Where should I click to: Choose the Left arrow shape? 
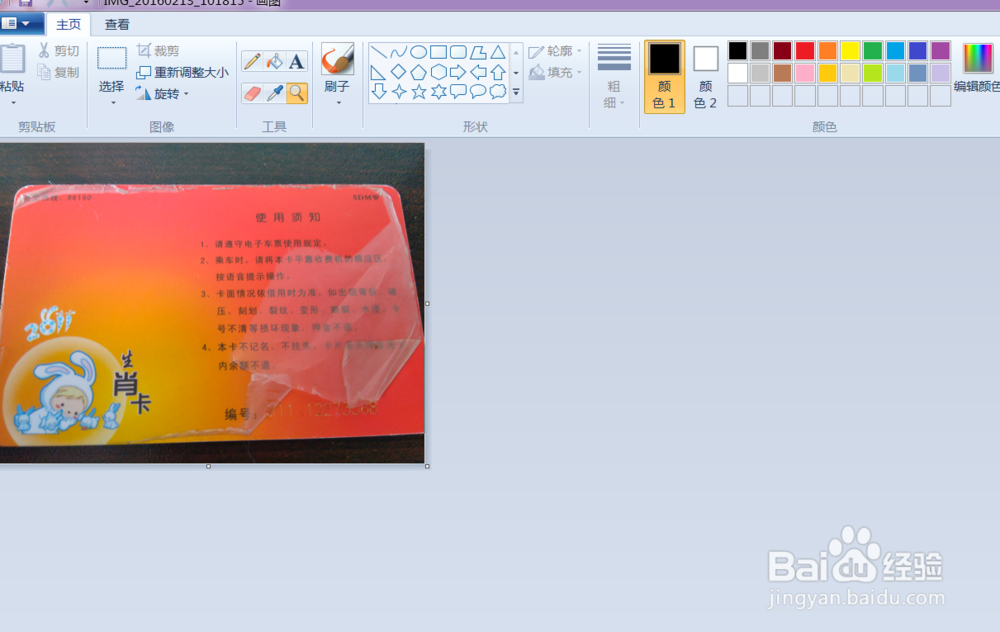click(478, 72)
